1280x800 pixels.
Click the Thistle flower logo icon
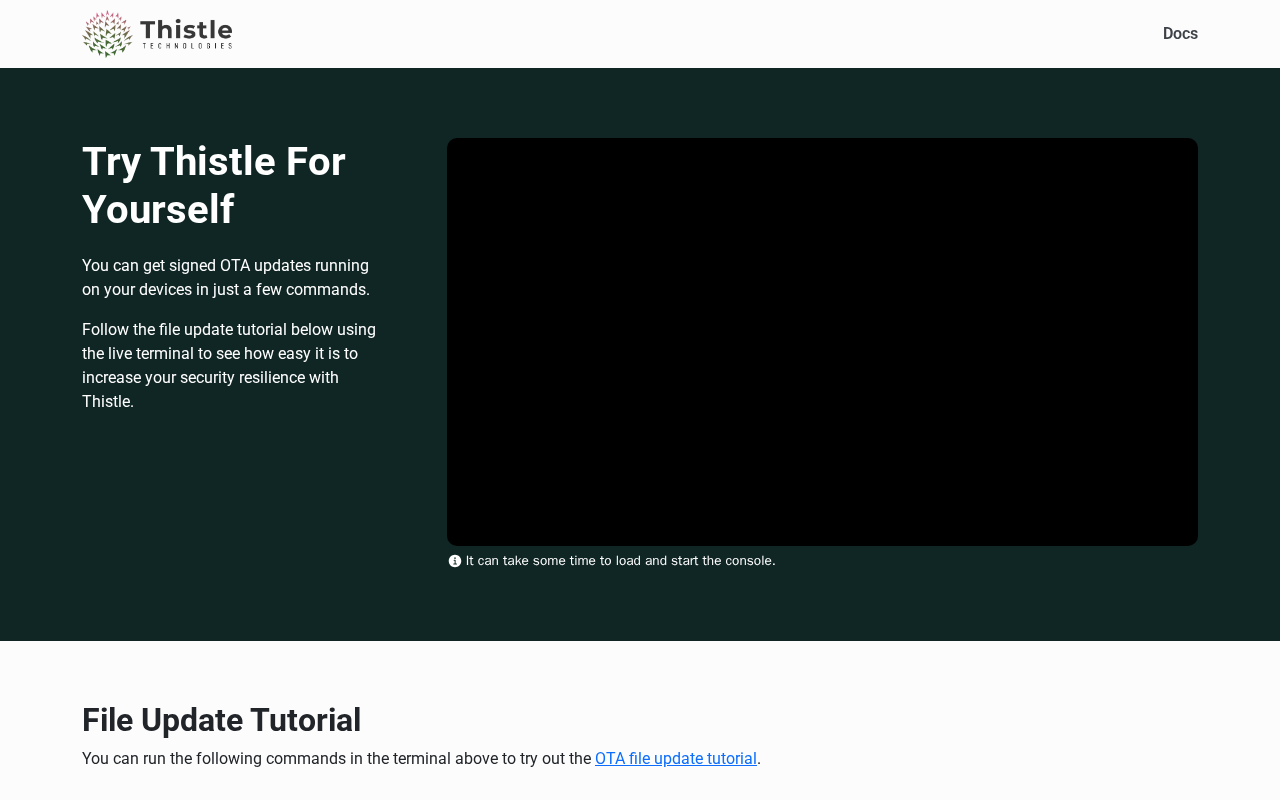coord(107,34)
